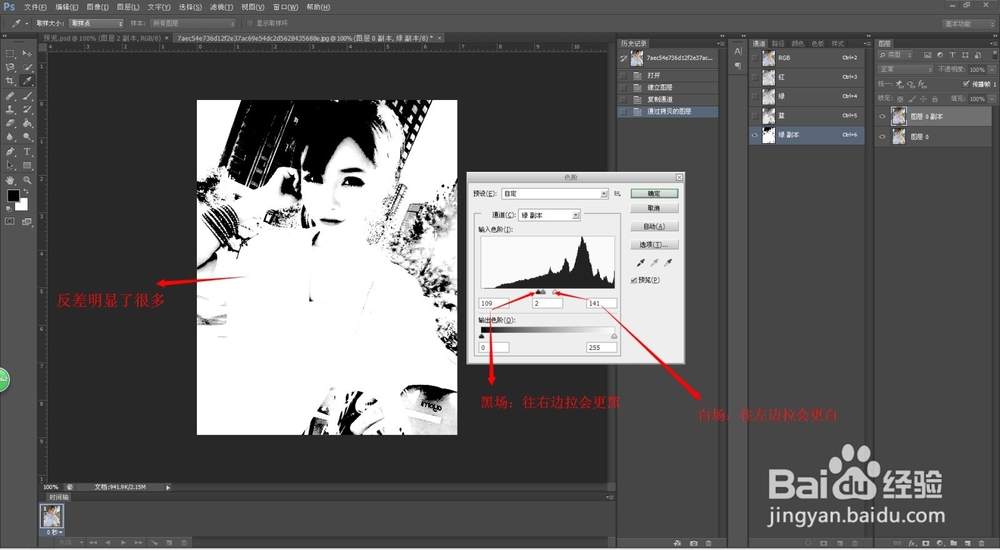Click 取消 button in Levels dialog
This screenshot has width=1000, height=550.
tap(654, 209)
